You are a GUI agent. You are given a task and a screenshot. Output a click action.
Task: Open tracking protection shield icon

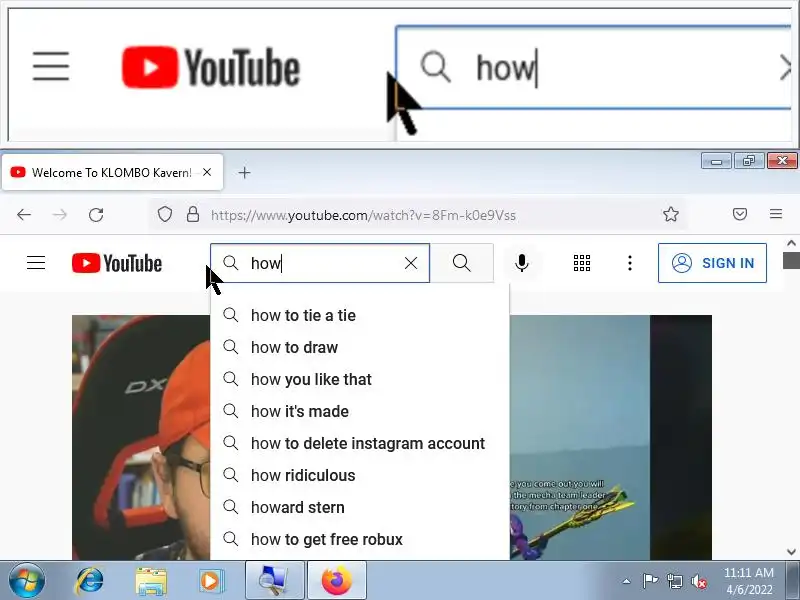(165, 214)
